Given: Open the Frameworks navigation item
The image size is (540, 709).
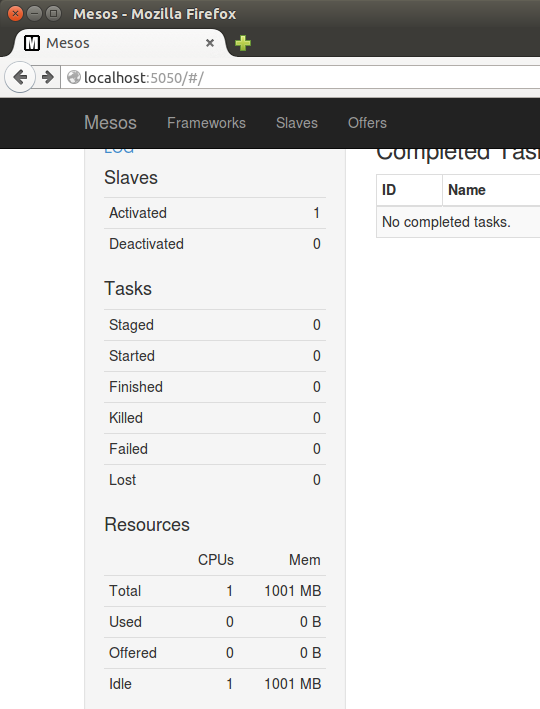Looking at the screenshot, I should click(x=206, y=123).
